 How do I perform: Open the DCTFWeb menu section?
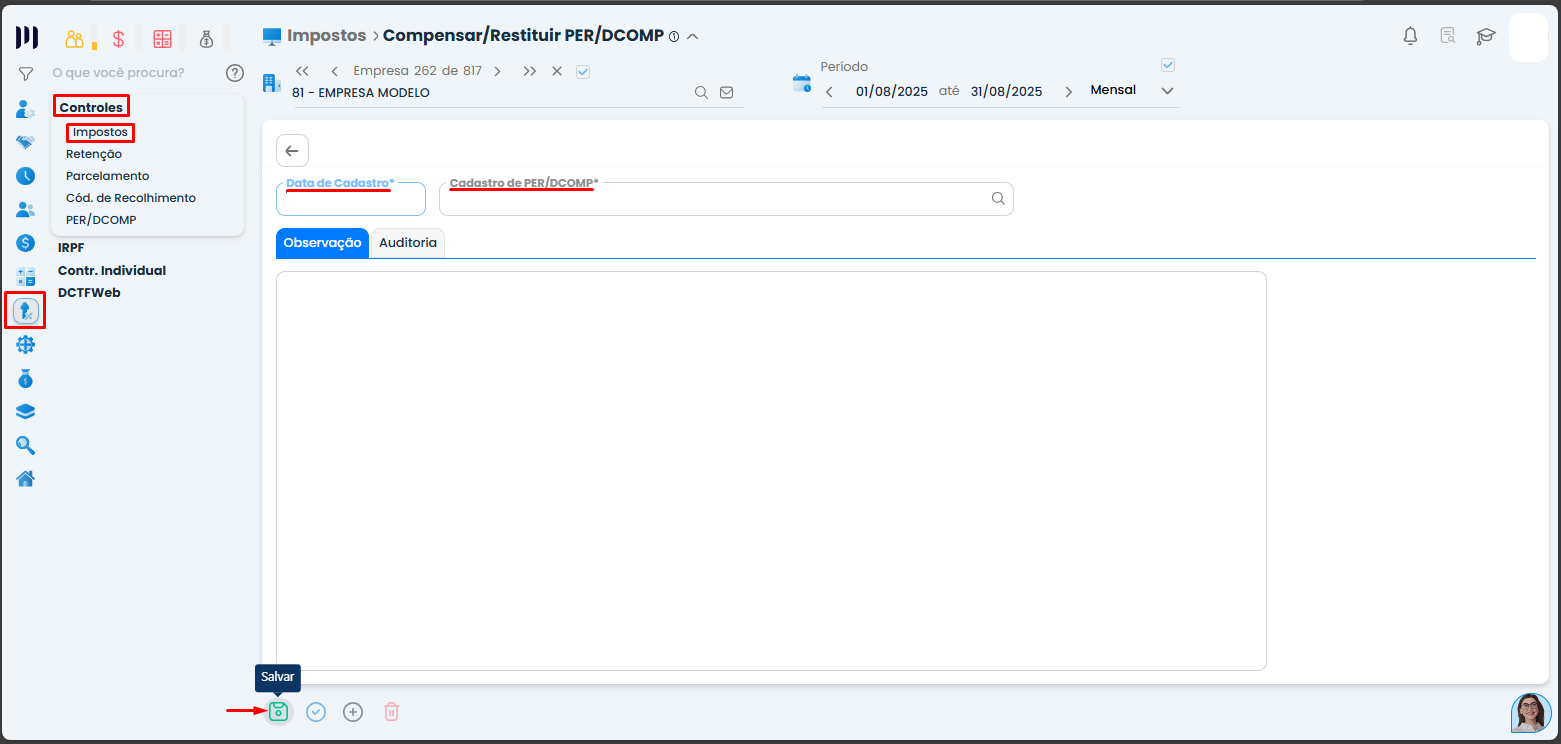pyautogui.click(x=89, y=293)
